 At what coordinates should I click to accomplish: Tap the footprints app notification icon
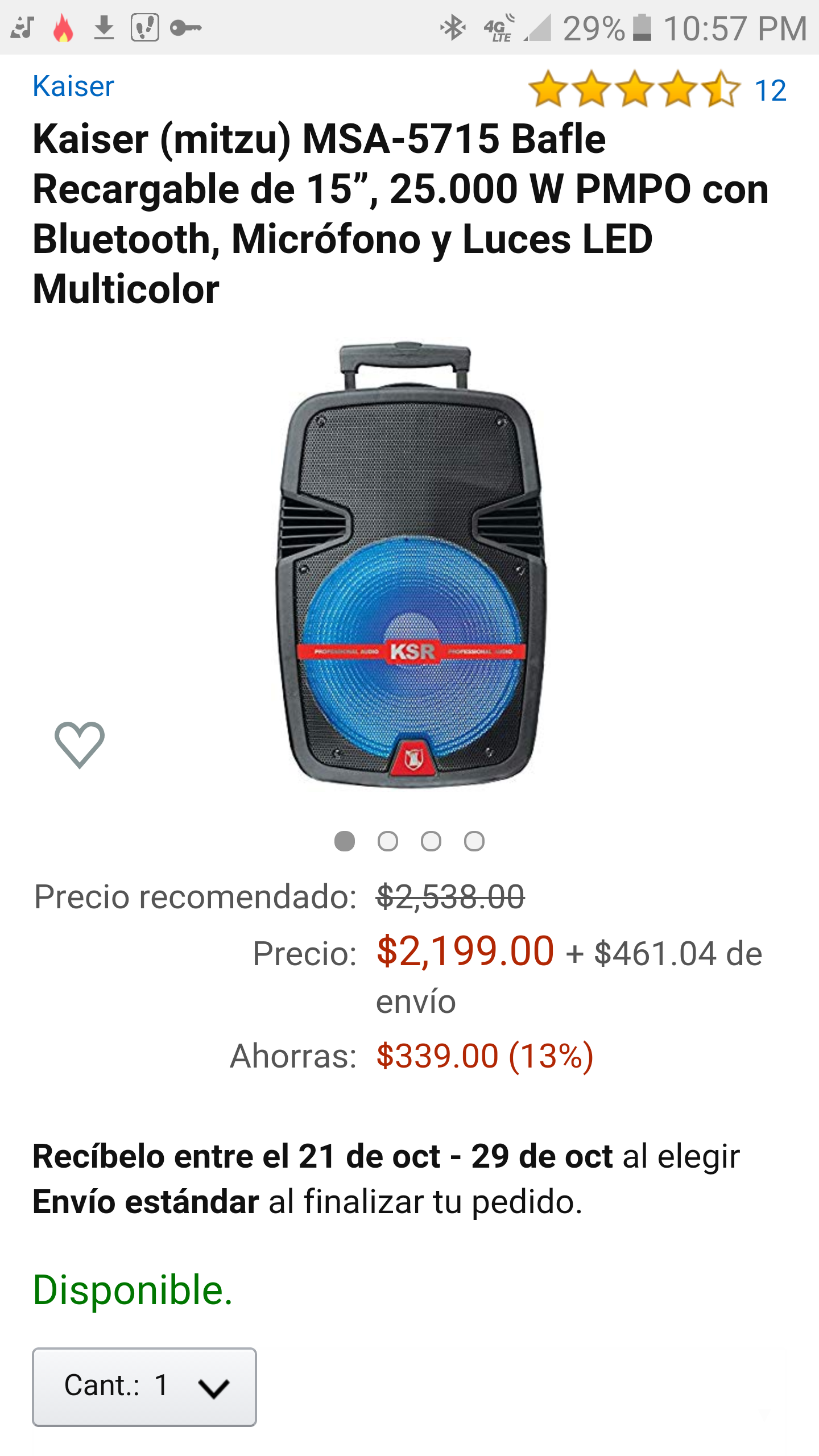tap(145, 28)
